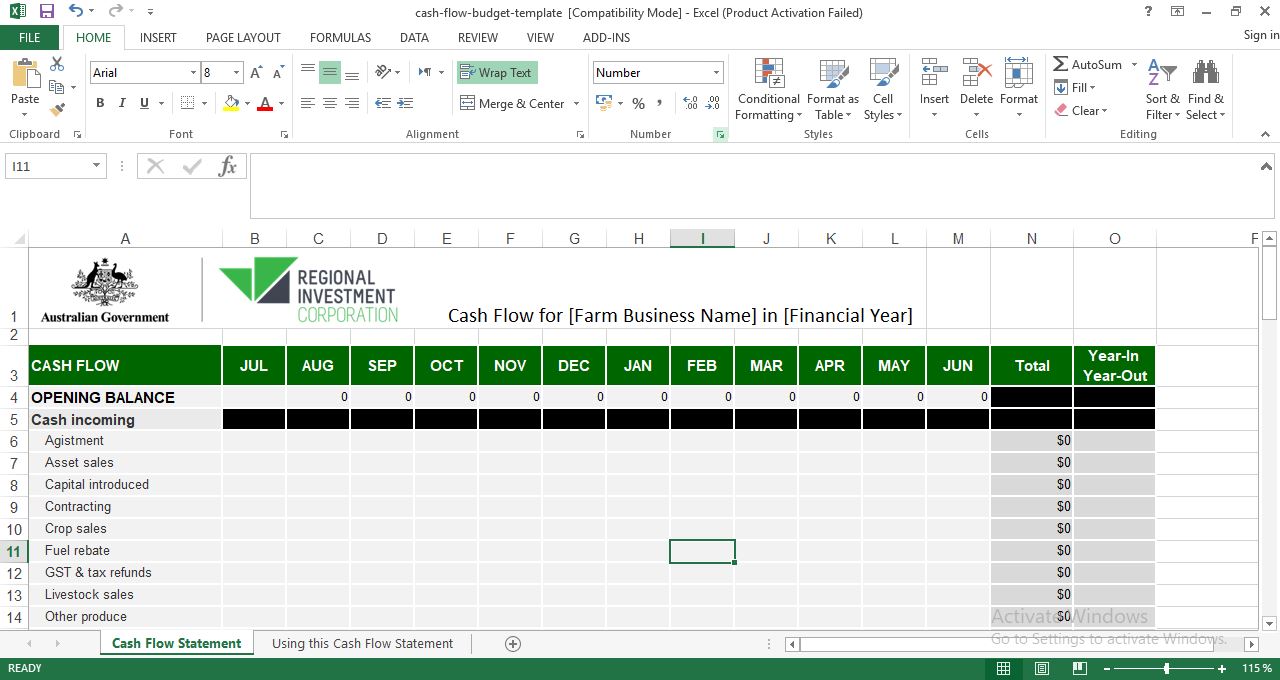The height and width of the screenshot is (680, 1280).
Task: Open Cell Styles gallery
Action: click(883, 90)
